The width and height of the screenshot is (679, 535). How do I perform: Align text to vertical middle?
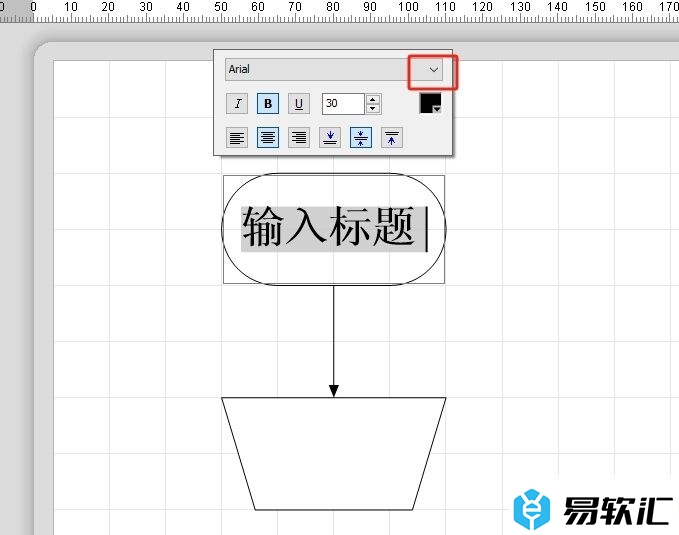361,138
